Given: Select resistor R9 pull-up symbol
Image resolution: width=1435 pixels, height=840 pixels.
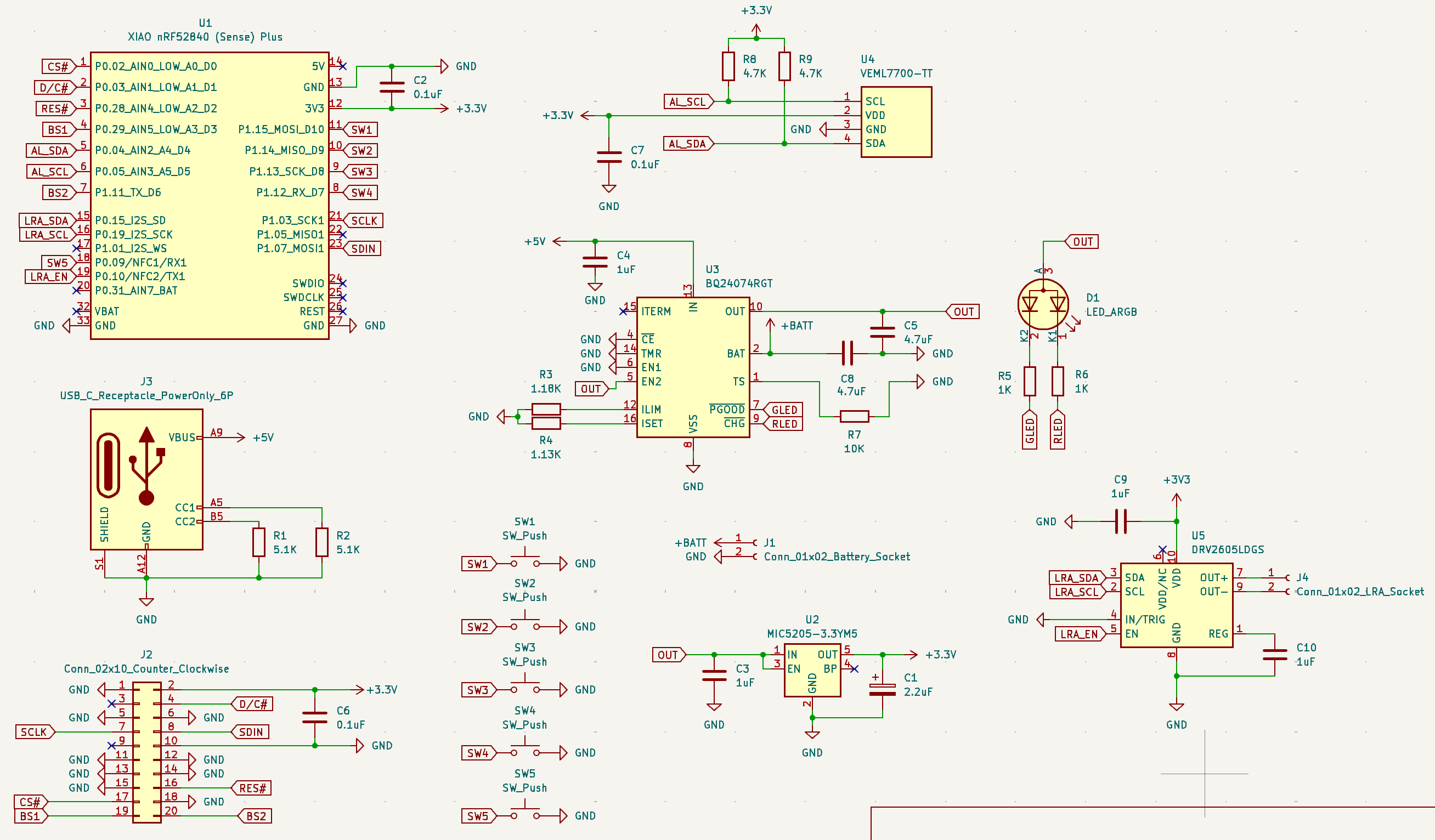Looking at the screenshot, I should (784, 66).
